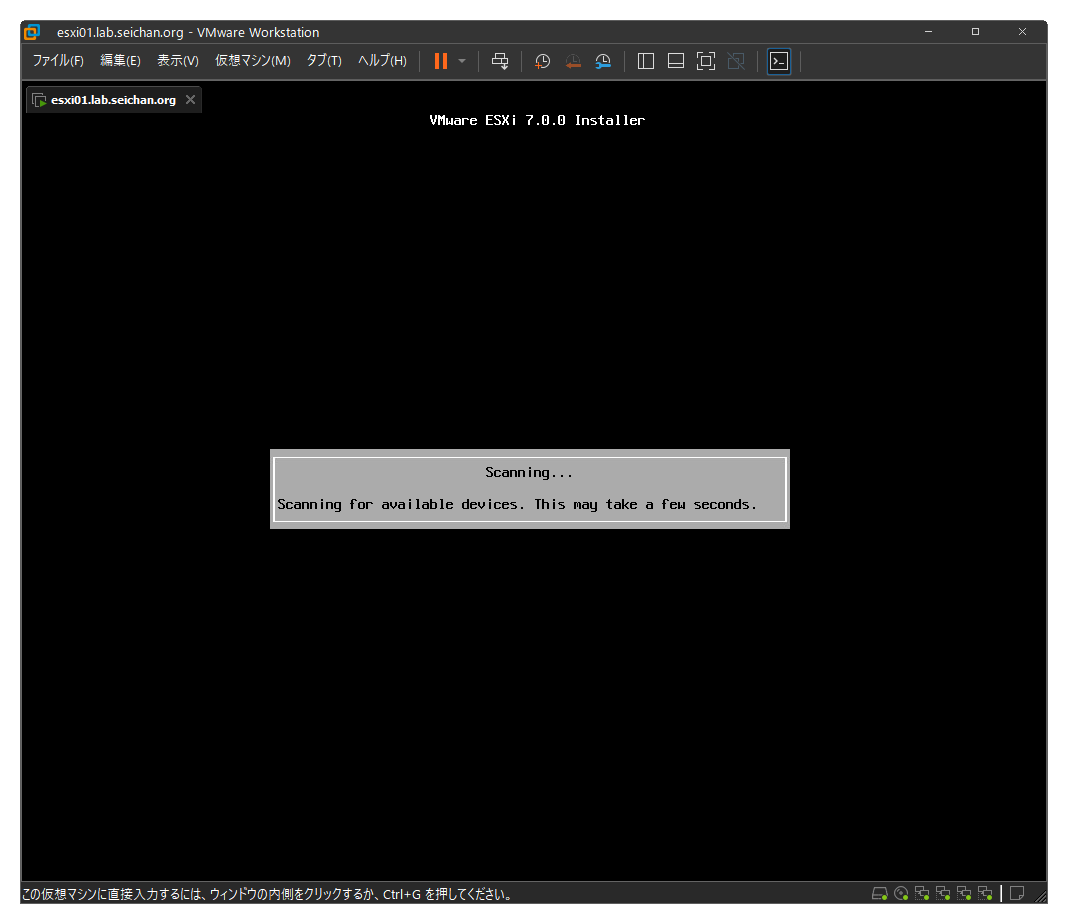Open the power options dropdown arrow
Image resolution: width=1068 pixels, height=924 pixels.
pyautogui.click(x=462, y=61)
